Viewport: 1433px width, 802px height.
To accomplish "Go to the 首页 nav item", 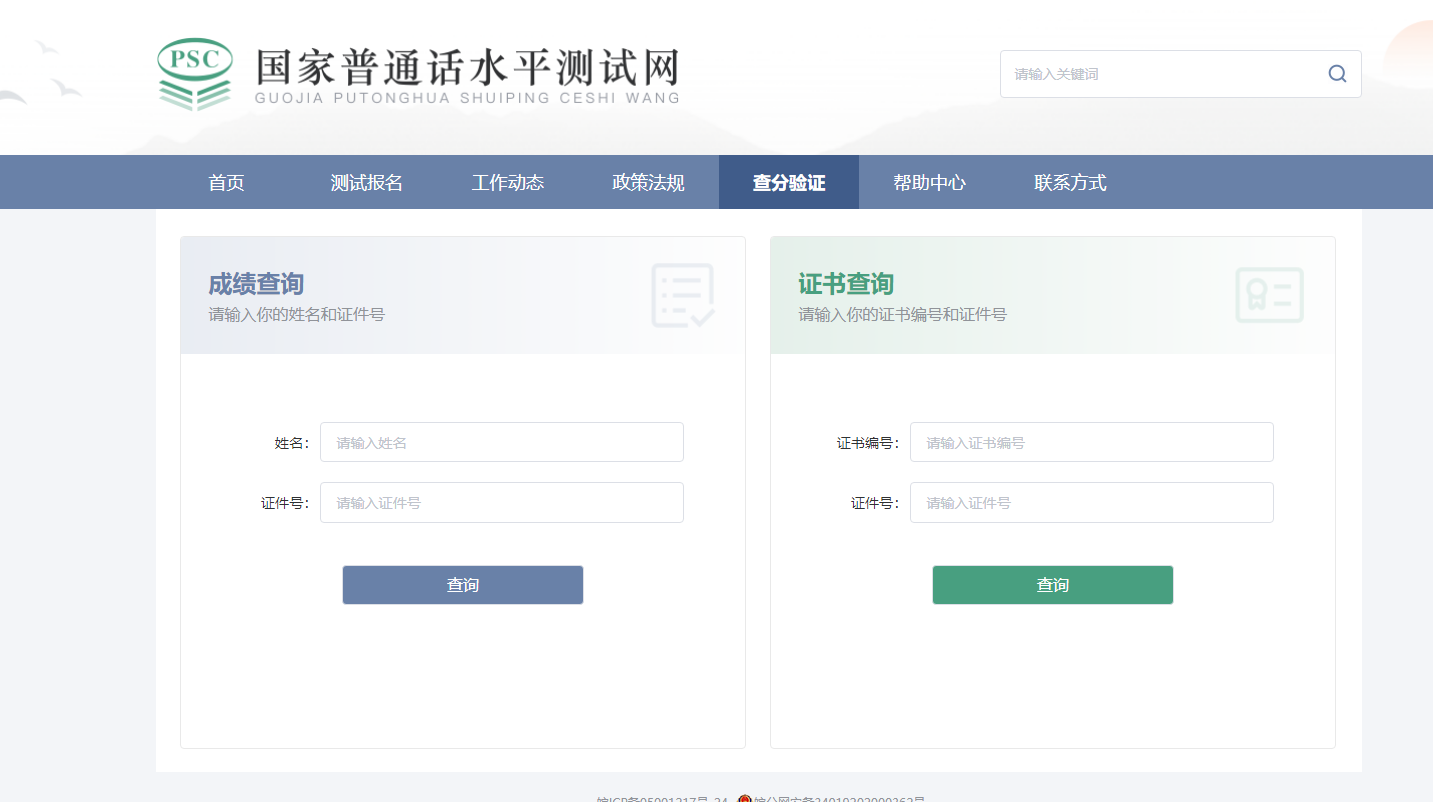I will pos(226,183).
